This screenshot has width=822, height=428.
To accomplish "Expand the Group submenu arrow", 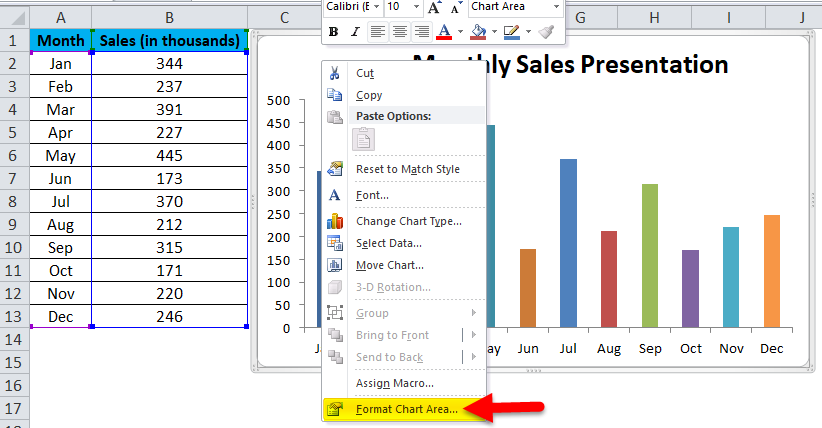I will pyautogui.click(x=473, y=313).
